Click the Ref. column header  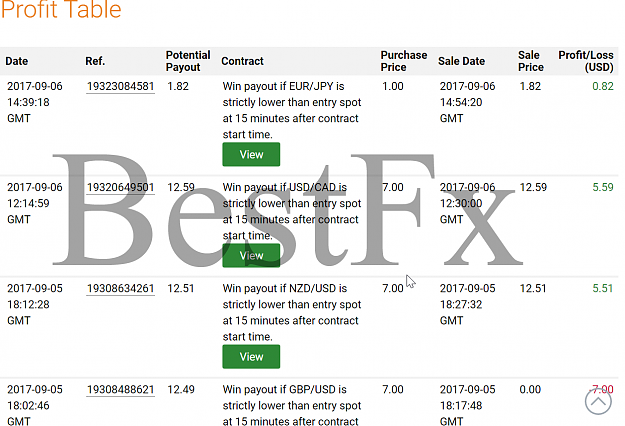point(95,61)
